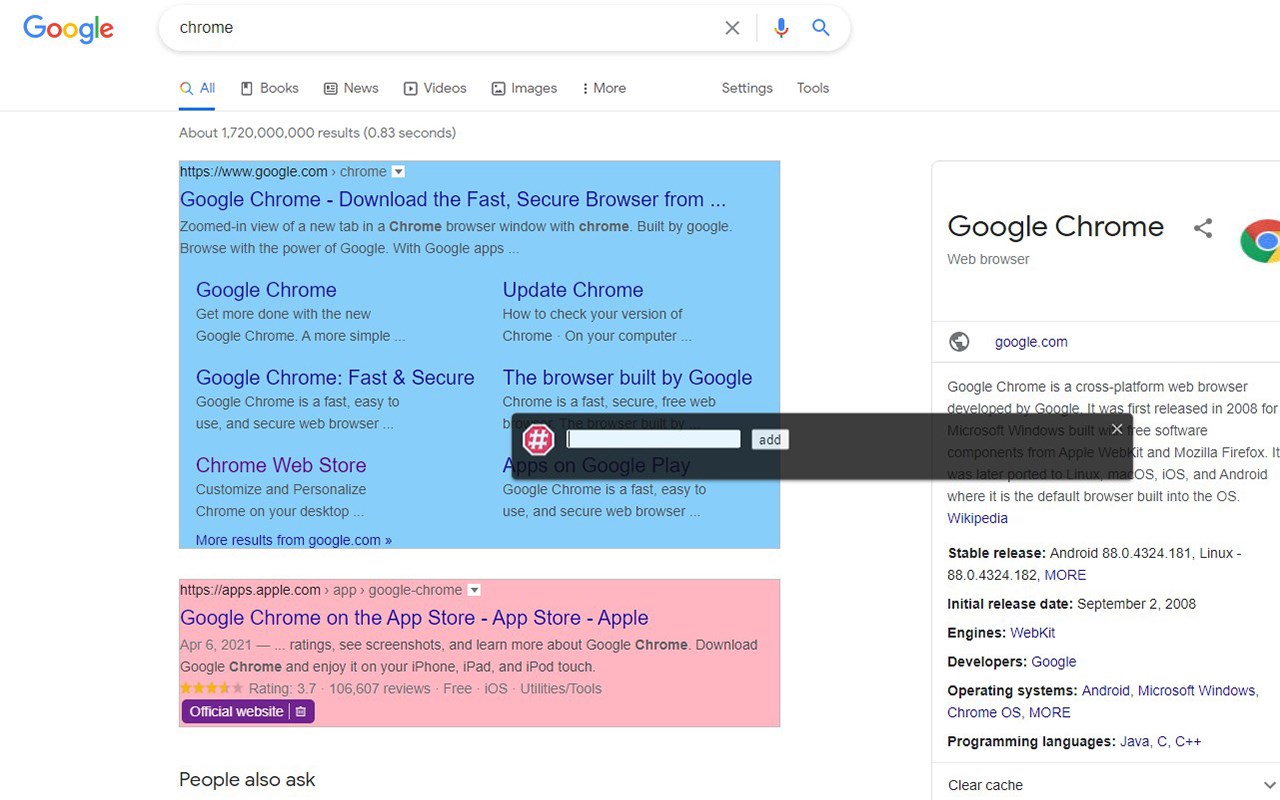
Task: Click the blue magnifier search icon
Action: tap(821, 28)
